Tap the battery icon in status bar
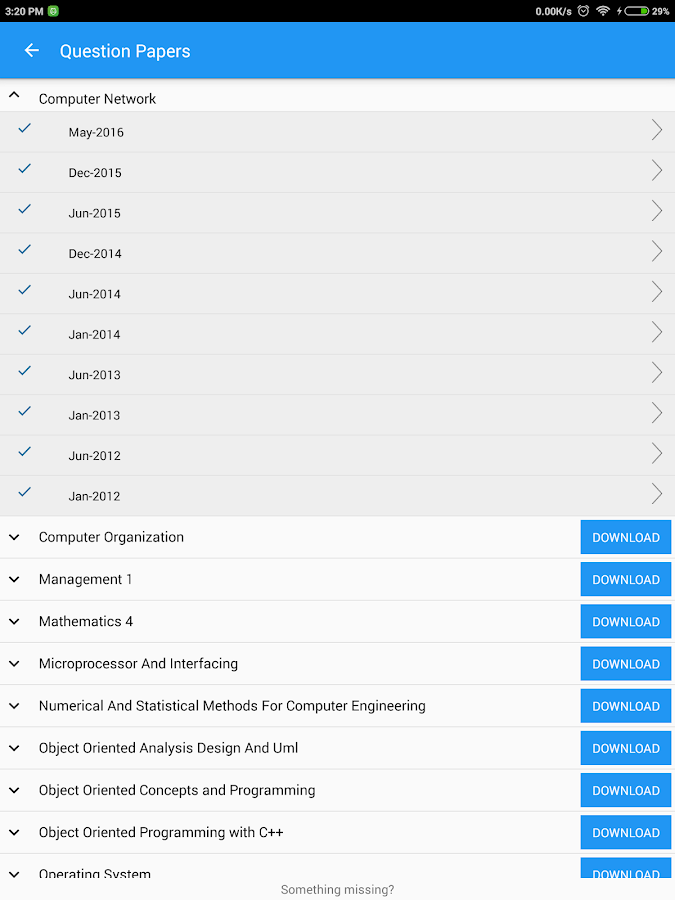 pos(637,11)
